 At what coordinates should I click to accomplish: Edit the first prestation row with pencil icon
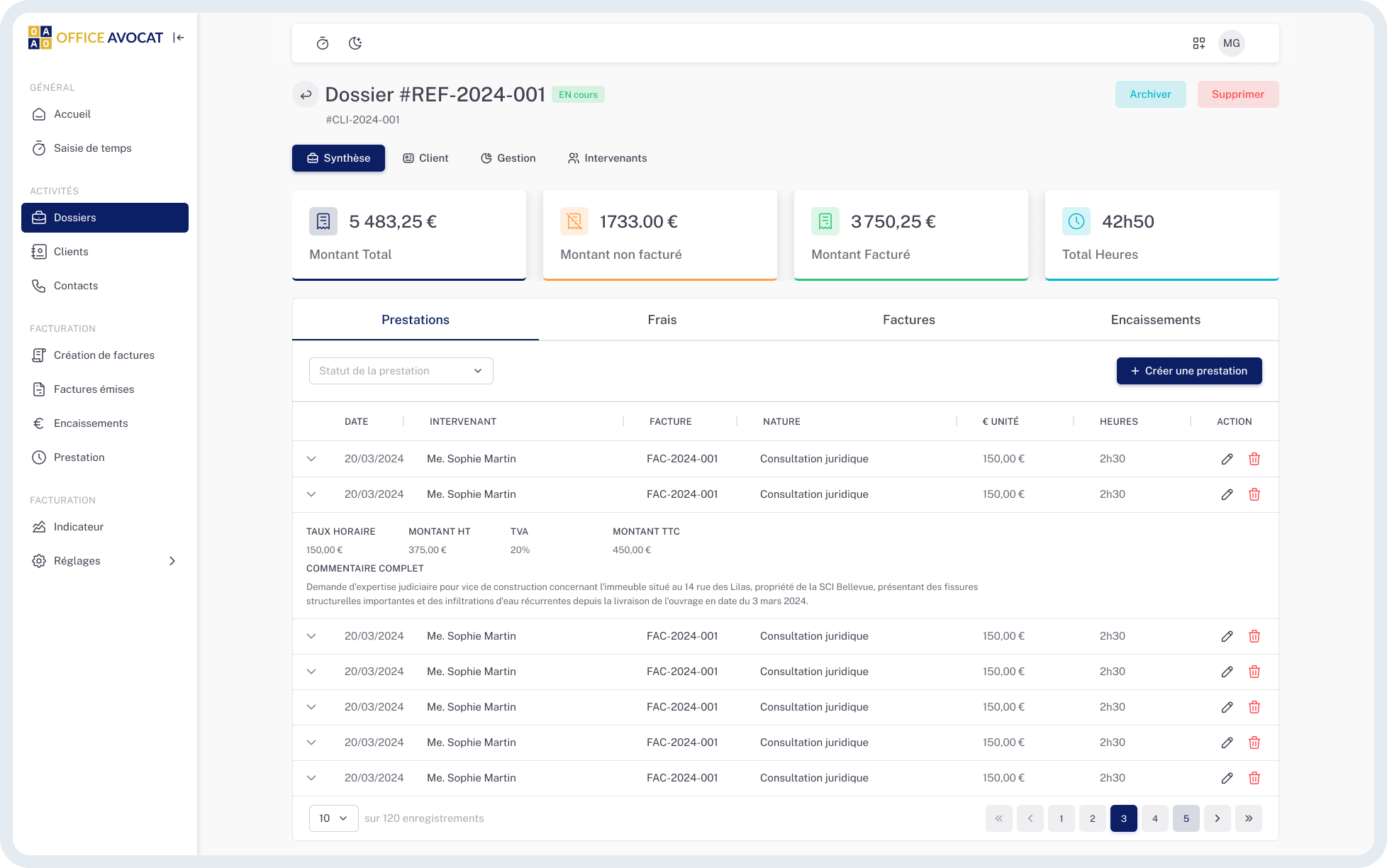point(1227,459)
